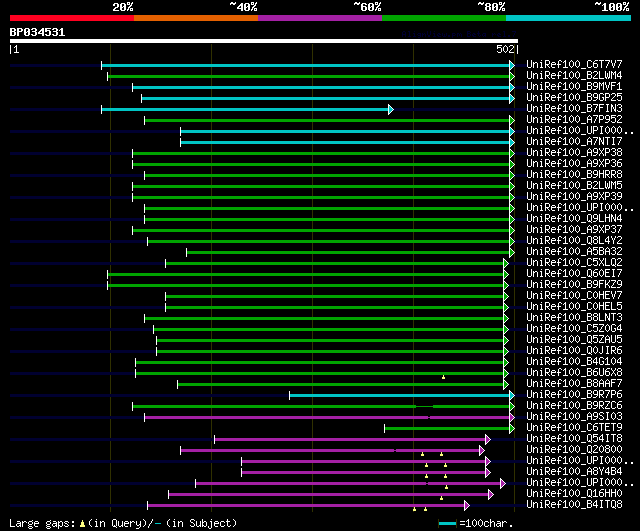This screenshot has width=640, height=531.
Task: Click the green arrowhead ending the B2LWM4 alignment
Action: point(512,76)
